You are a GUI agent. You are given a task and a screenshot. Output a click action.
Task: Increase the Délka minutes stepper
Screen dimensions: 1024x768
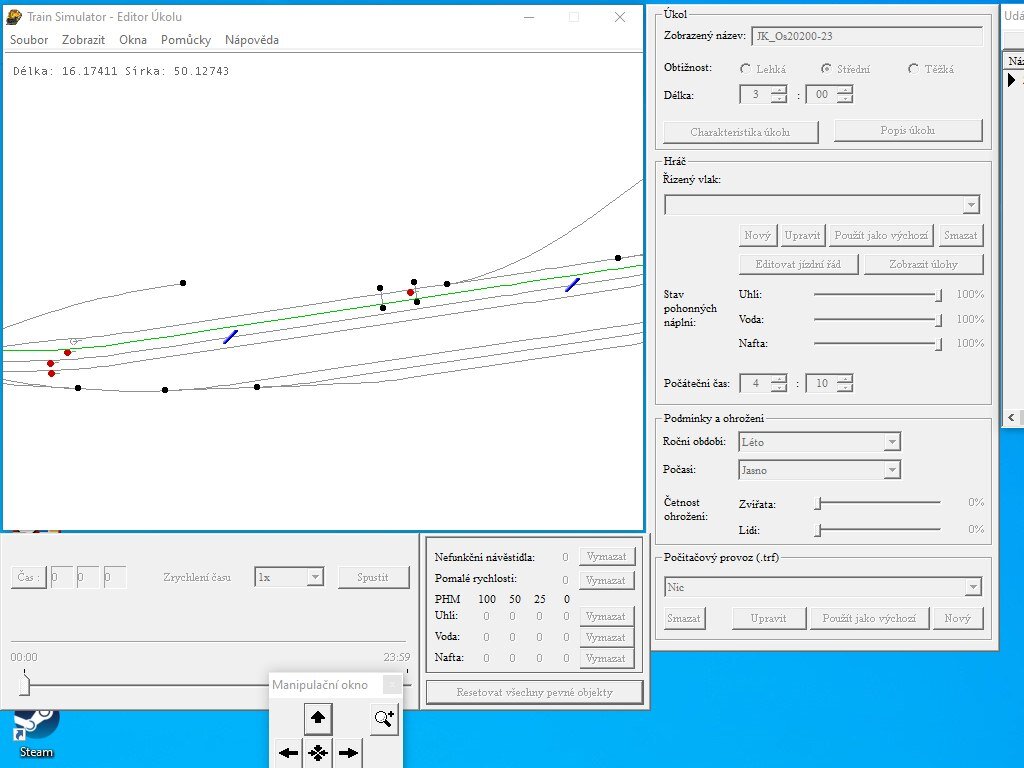pyautogui.click(x=844, y=90)
